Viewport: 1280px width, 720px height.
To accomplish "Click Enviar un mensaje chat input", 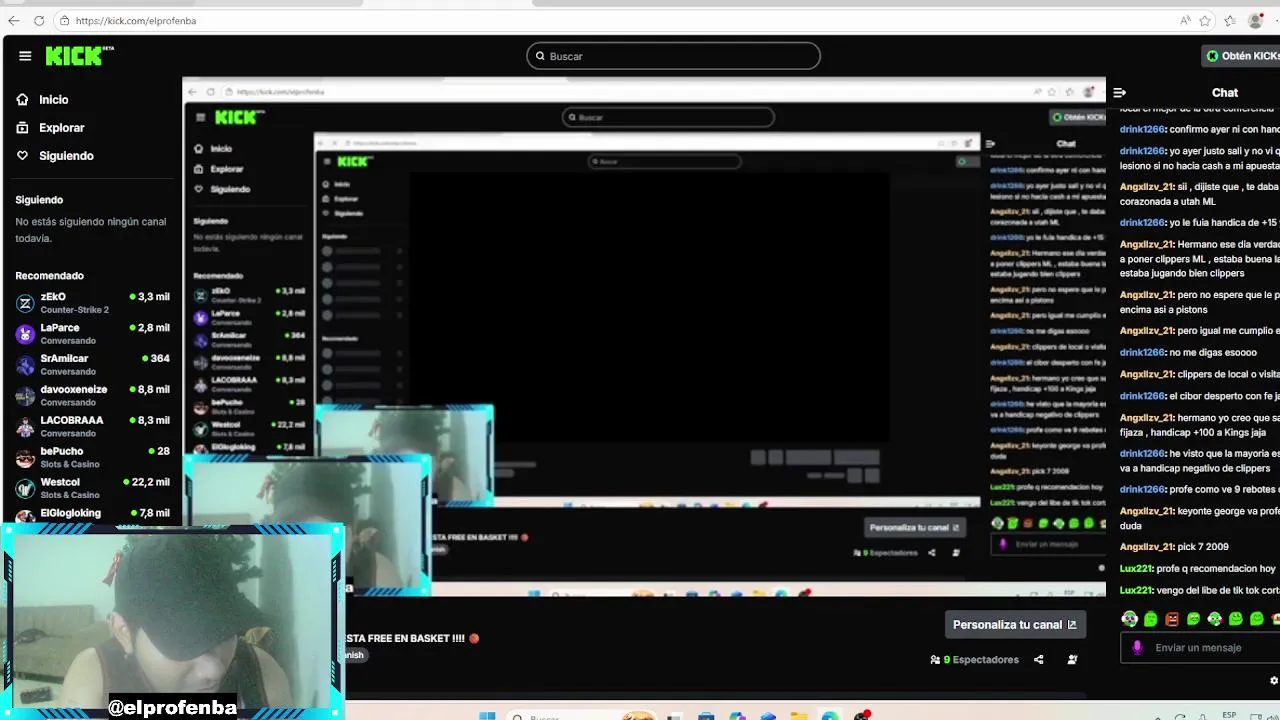I will 1205,648.
